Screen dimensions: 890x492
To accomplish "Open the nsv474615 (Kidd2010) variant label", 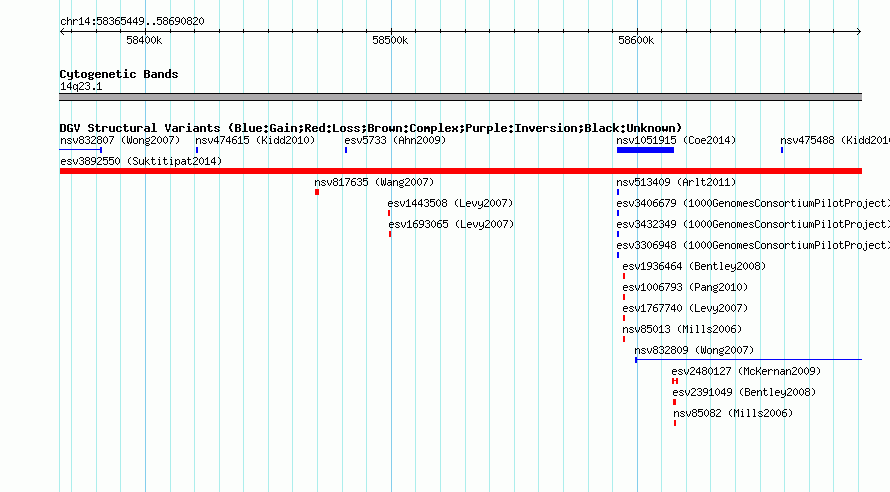I will (255, 140).
